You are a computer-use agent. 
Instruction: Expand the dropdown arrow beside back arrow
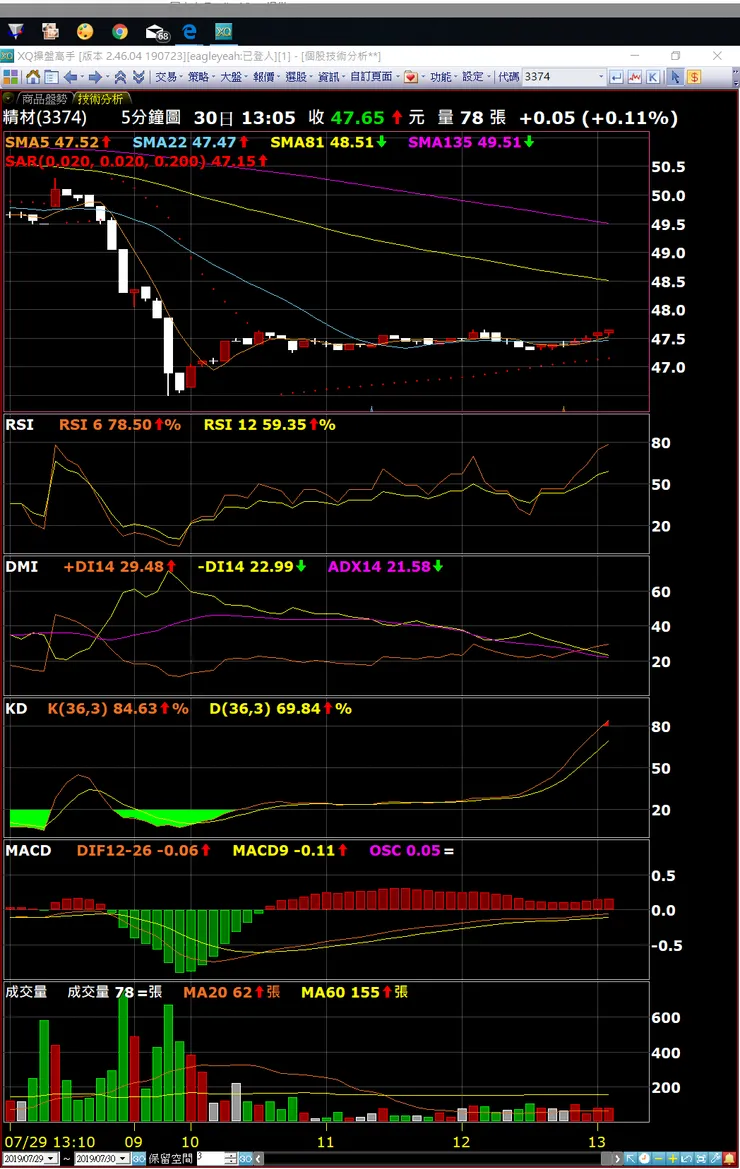(83, 77)
